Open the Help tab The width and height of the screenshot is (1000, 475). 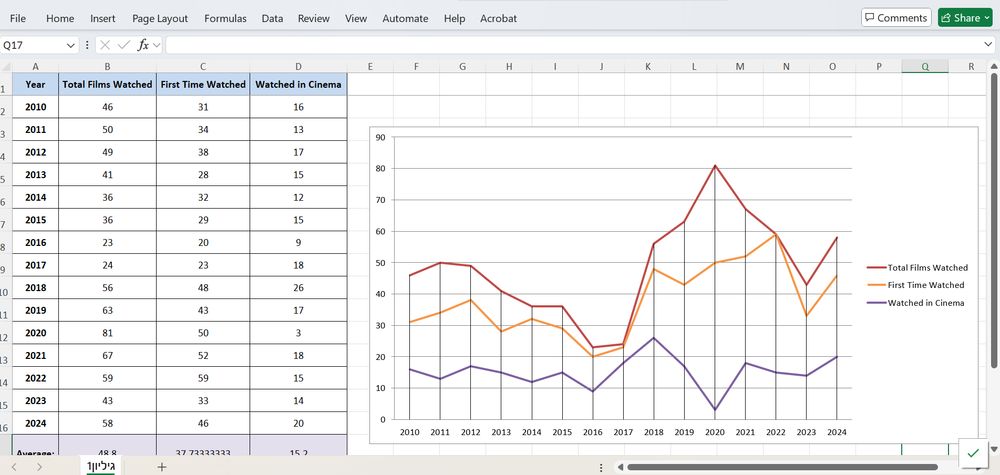point(454,18)
